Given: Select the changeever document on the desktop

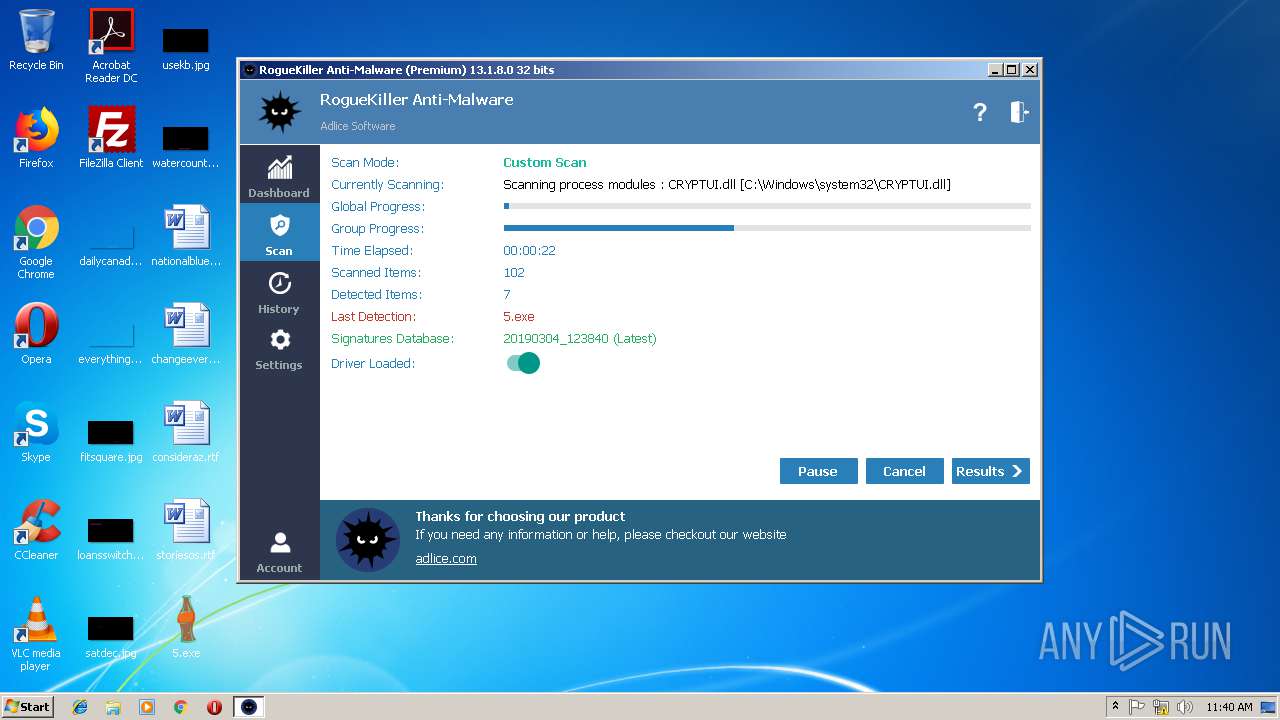Looking at the screenshot, I should pos(186,334).
